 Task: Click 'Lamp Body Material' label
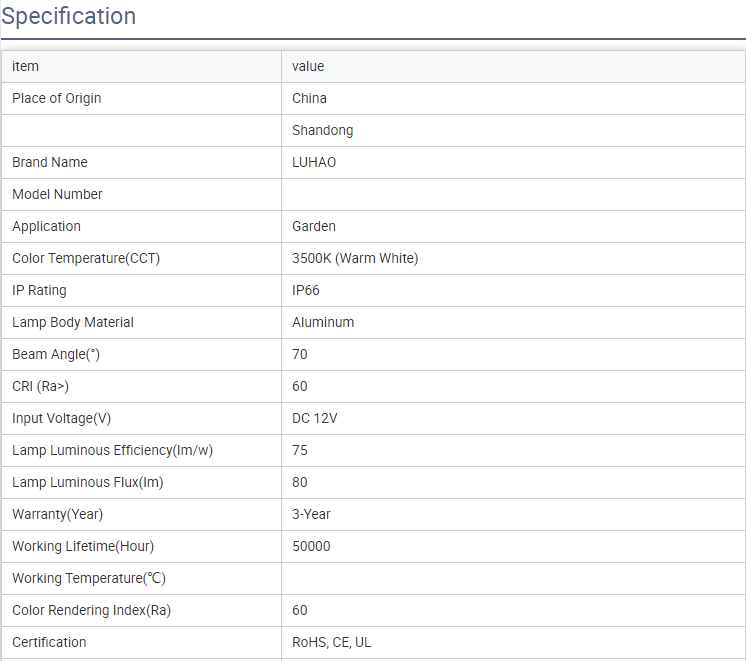point(73,322)
